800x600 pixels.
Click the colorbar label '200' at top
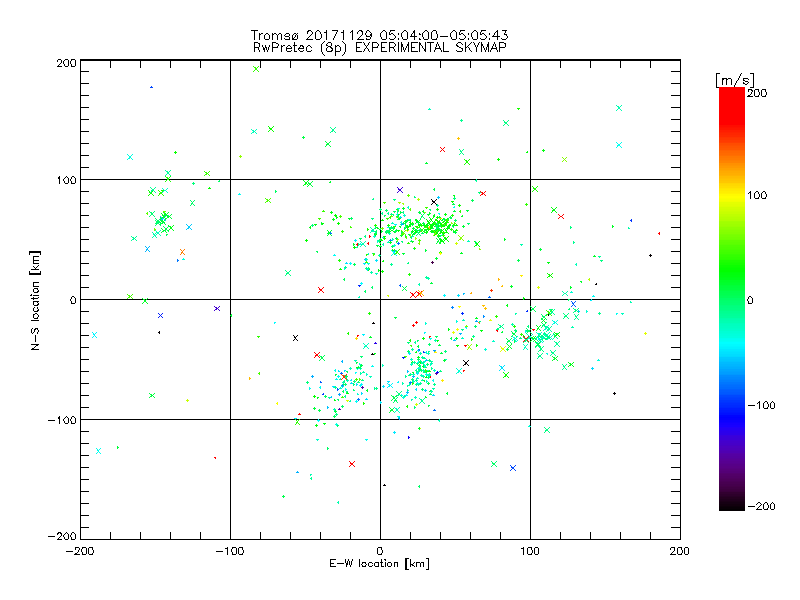pyautogui.click(x=757, y=93)
